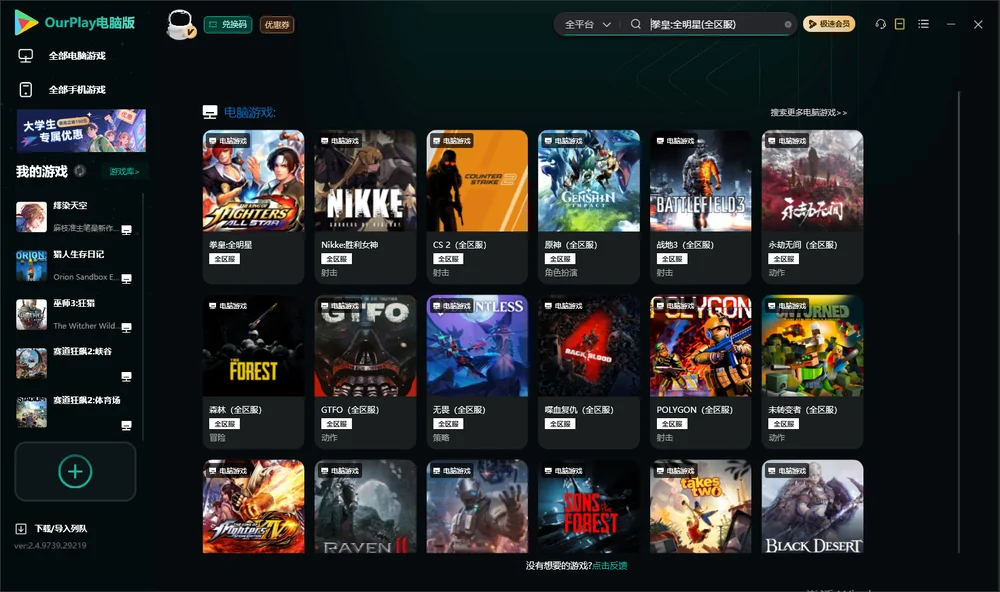The height and width of the screenshot is (592, 1000).
Task: Open the 永劫无间 game card
Action: tap(812, 207)
